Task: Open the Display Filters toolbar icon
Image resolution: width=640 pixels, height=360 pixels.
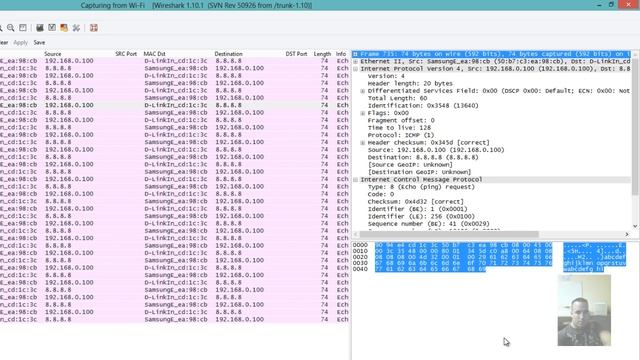Action: (52, 28)
